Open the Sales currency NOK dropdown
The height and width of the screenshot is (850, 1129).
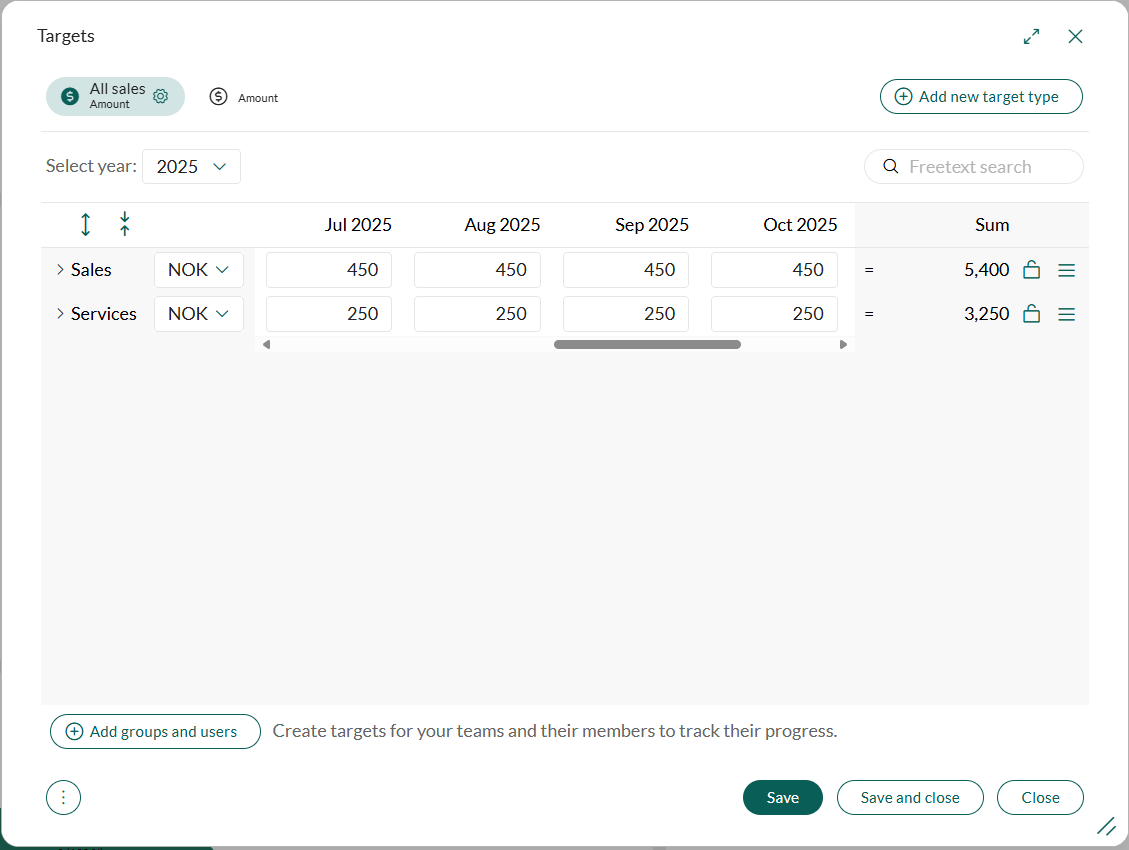click(x=198, y=270)
